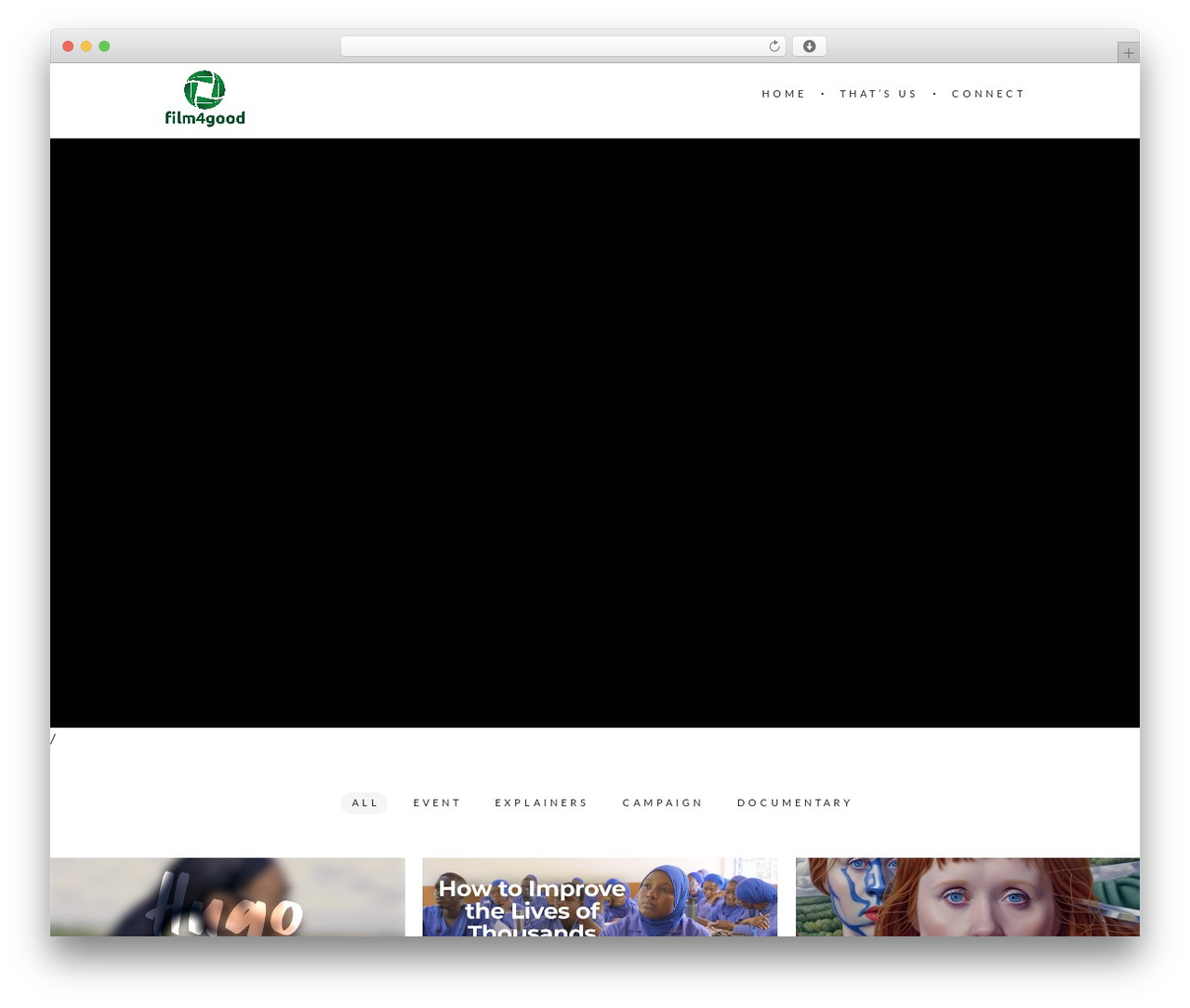This screenshot has height=1008, width=1190.
Task: Reload the page using the refresh icon
Action: tap(773, 46)
